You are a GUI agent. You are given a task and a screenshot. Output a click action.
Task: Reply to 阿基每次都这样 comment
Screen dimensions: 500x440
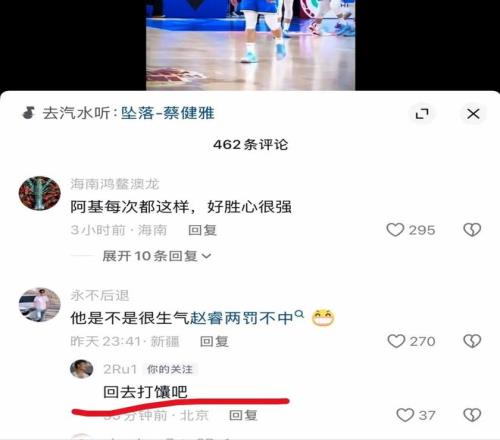[x=203, y=230]
